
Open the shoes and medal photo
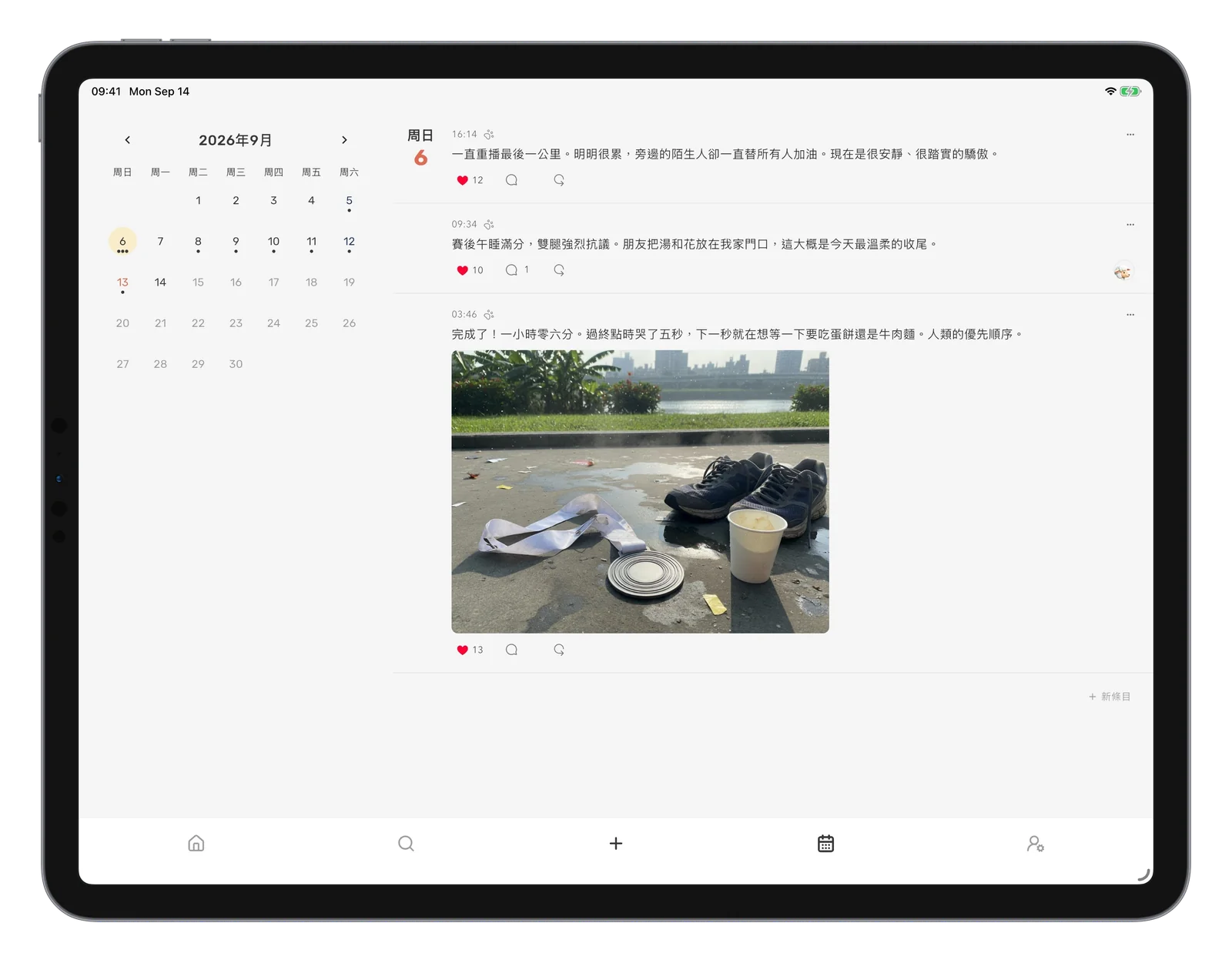click(640, 492)
